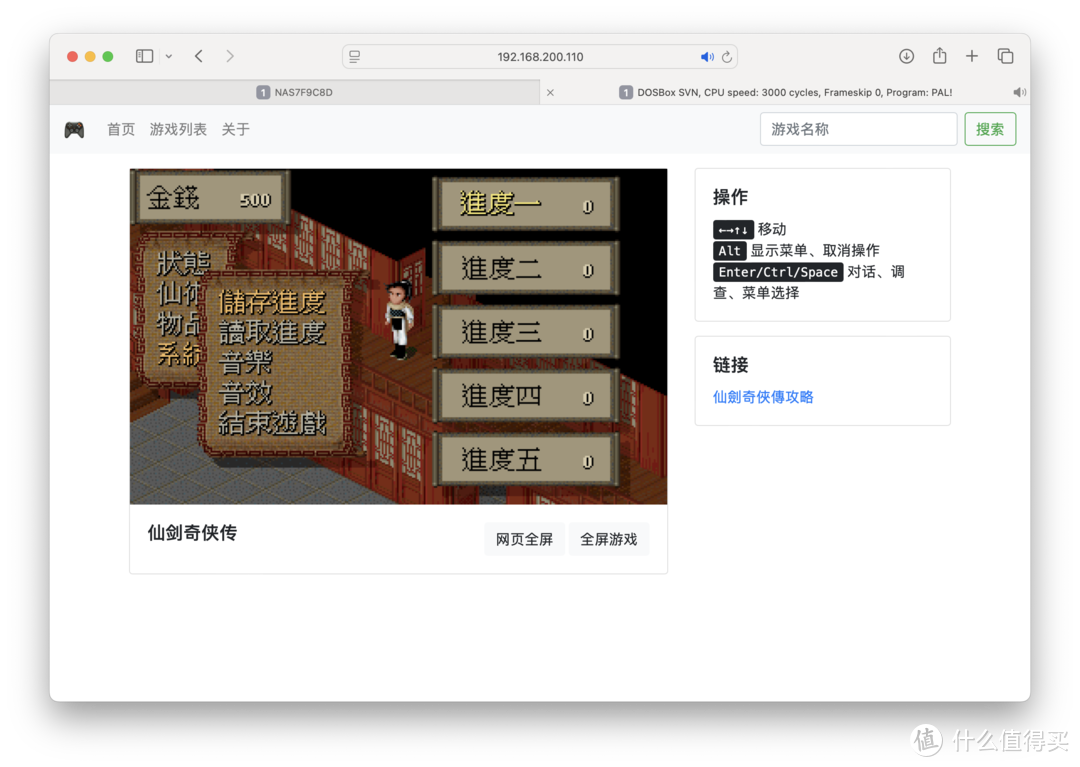Mute page audio via the address bar speaker
This screenshot has height=767, width=1080.
pyautogui.click(x=707, y=57)
